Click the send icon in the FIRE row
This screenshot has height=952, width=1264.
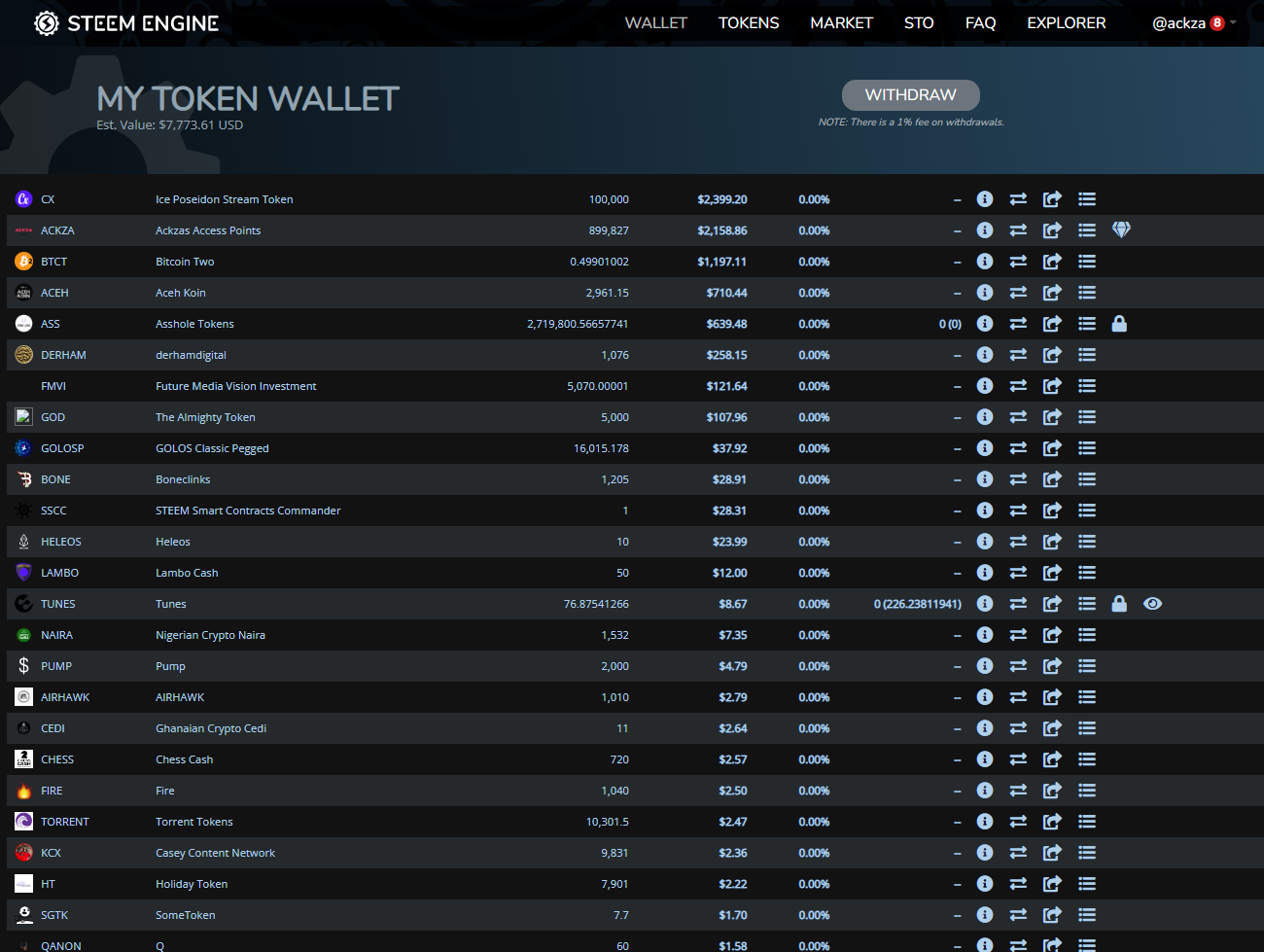1052,791
